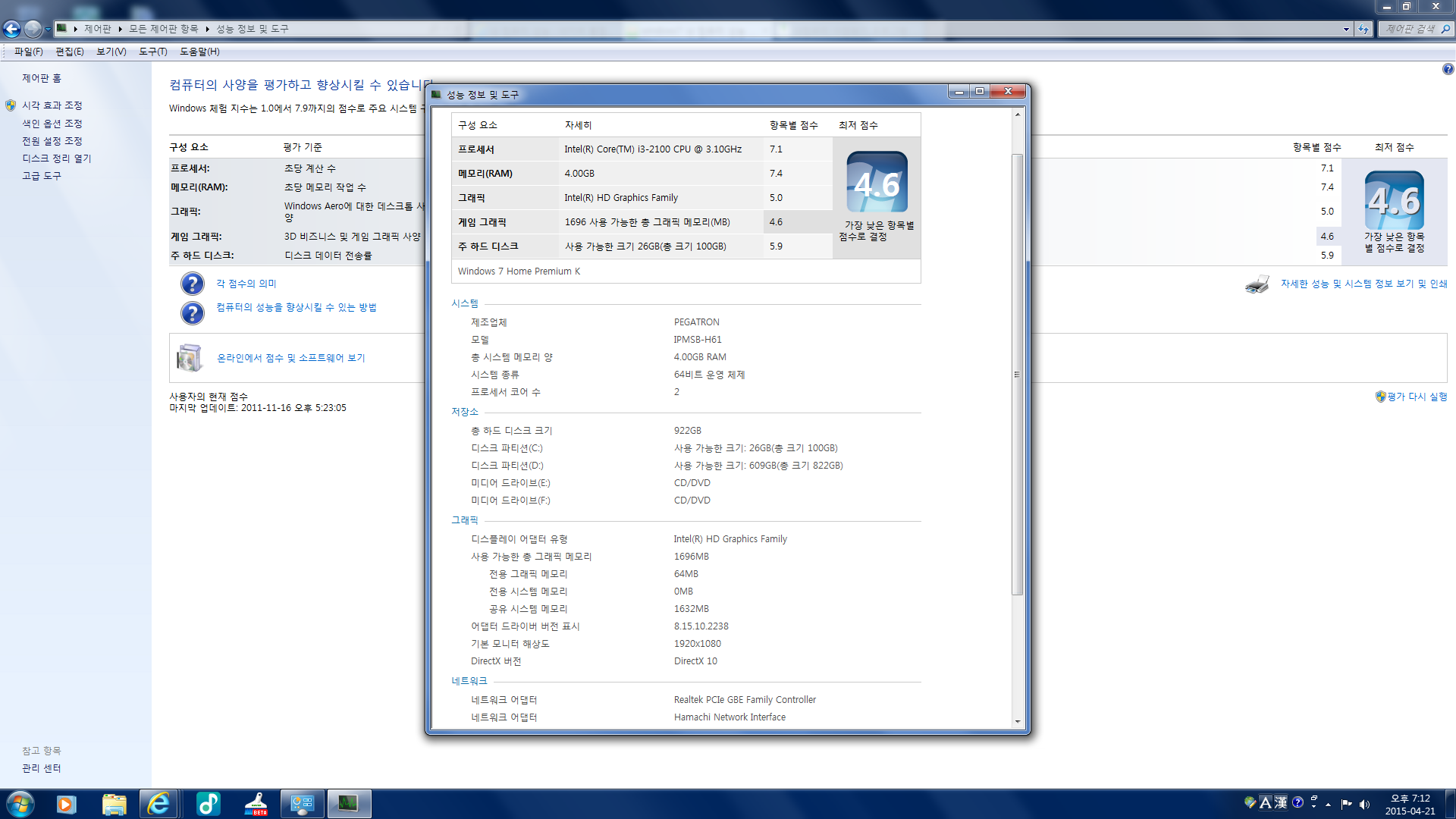
Task: Click the printer icon for detailed info
Action: tap(1257, 284)
